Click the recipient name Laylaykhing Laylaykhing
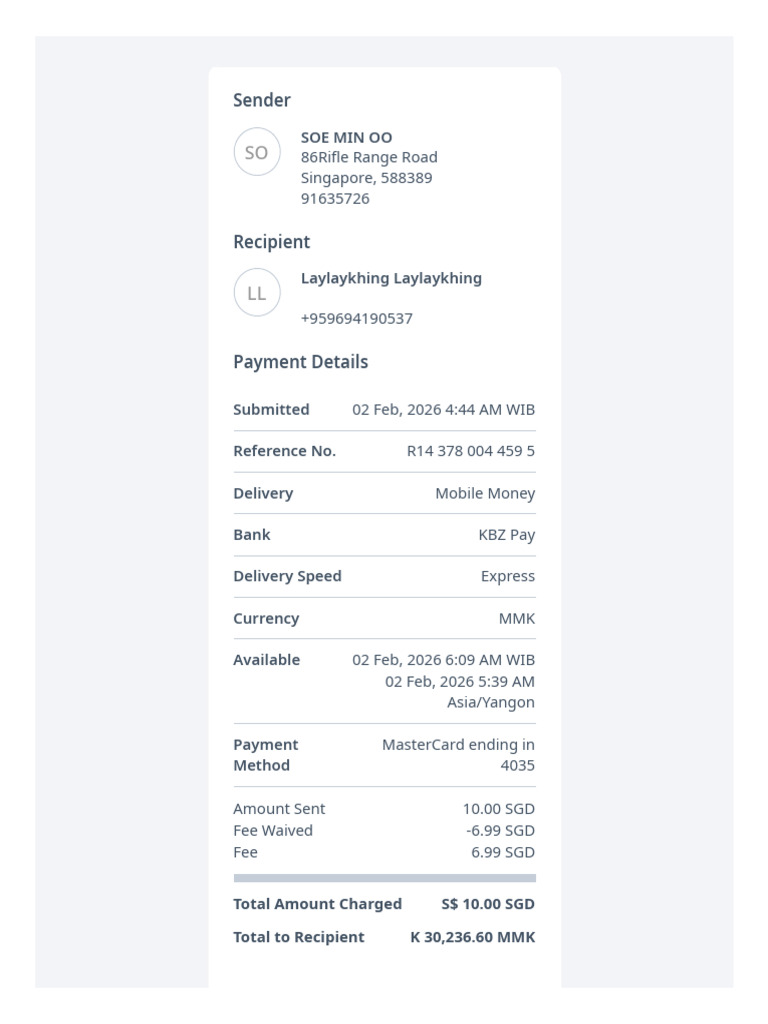The image size is (768, 1024). (391, 278)
